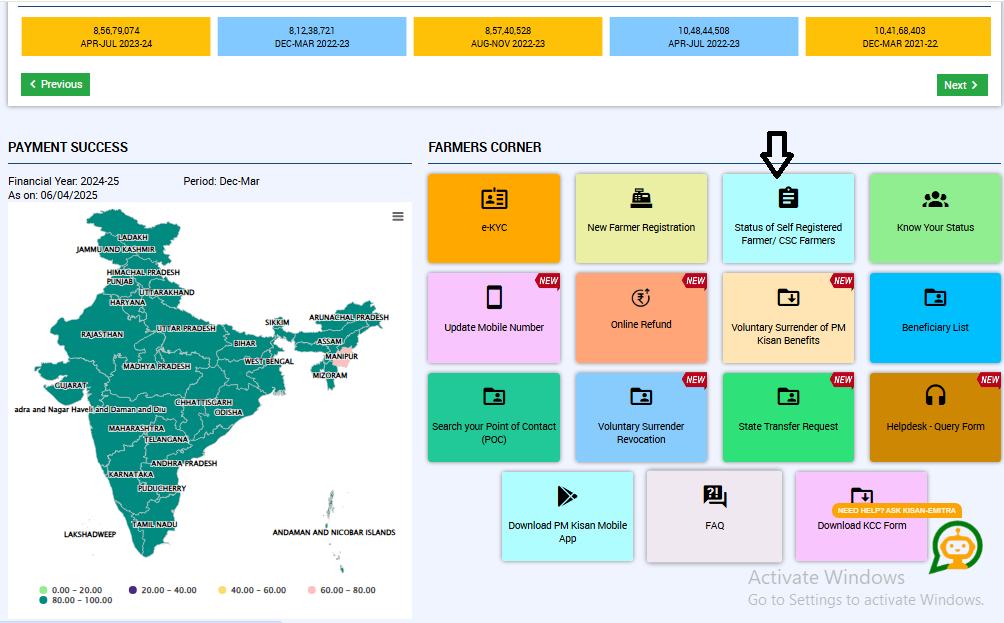Click the Beneficiary List label

pos(935,327)
